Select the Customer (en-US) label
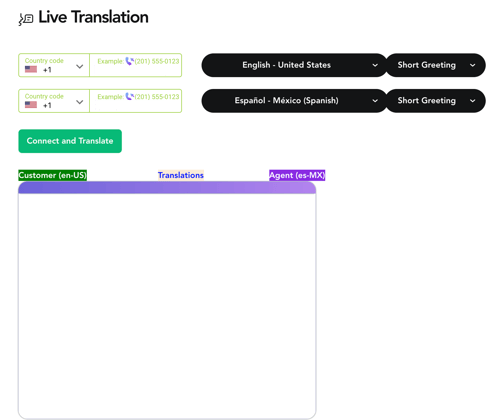Viewport: 500px width, 420px height. tap(53, 175)
